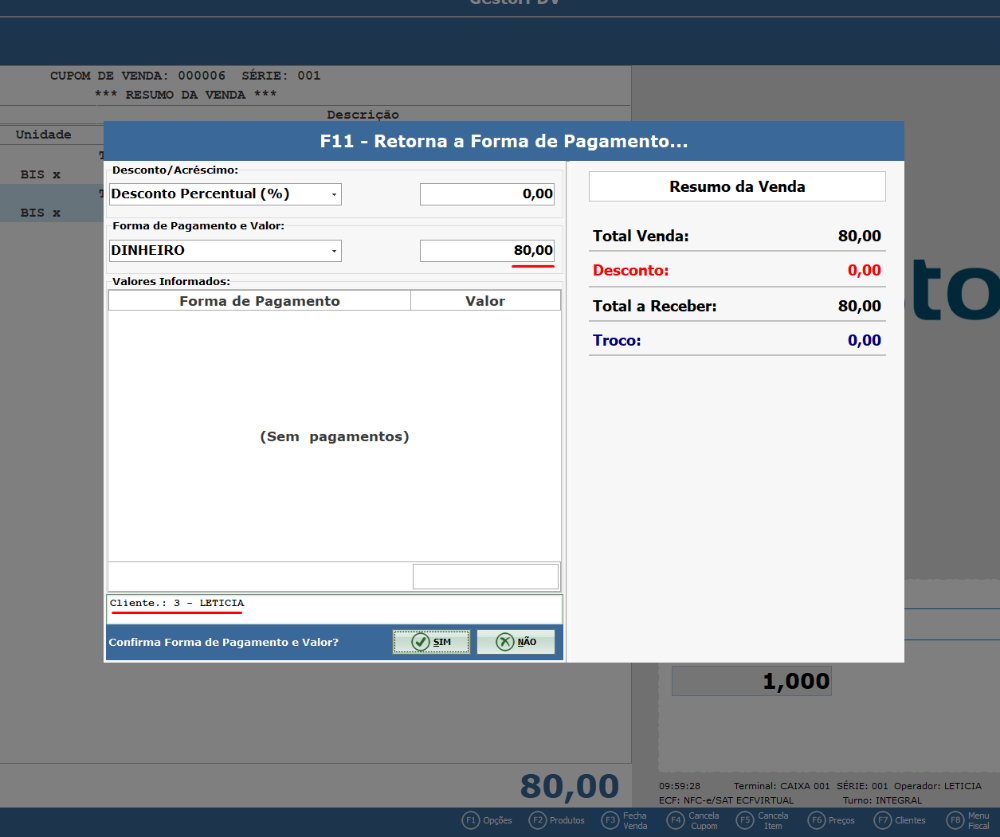
Task: Click the F11 - Retorna a Forma de Pagamento title
Action: point(504,141)
